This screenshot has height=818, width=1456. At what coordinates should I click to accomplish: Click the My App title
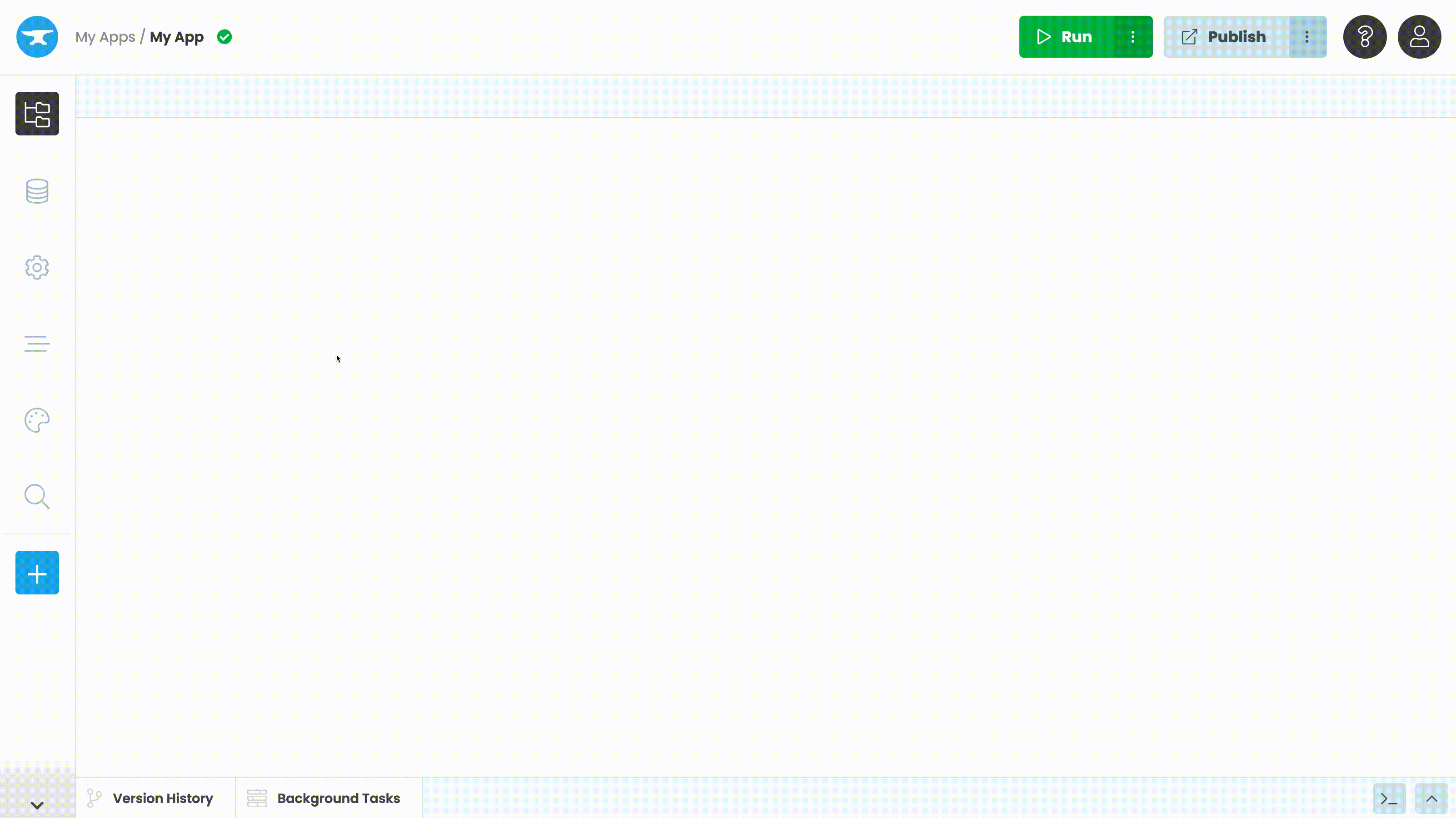(x=176, y=37)
